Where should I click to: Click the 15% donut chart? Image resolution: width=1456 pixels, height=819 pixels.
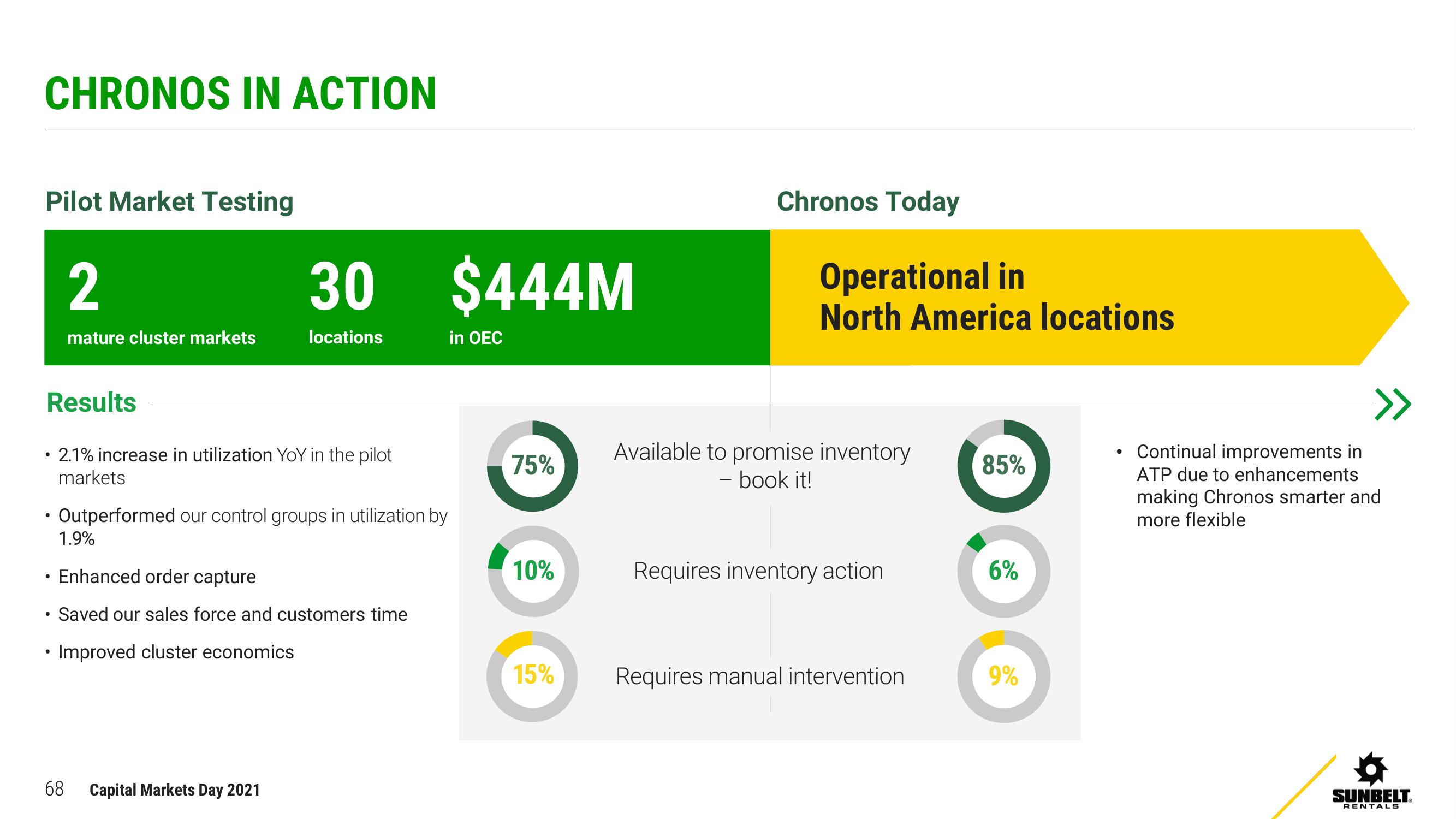tap(532, 676)
